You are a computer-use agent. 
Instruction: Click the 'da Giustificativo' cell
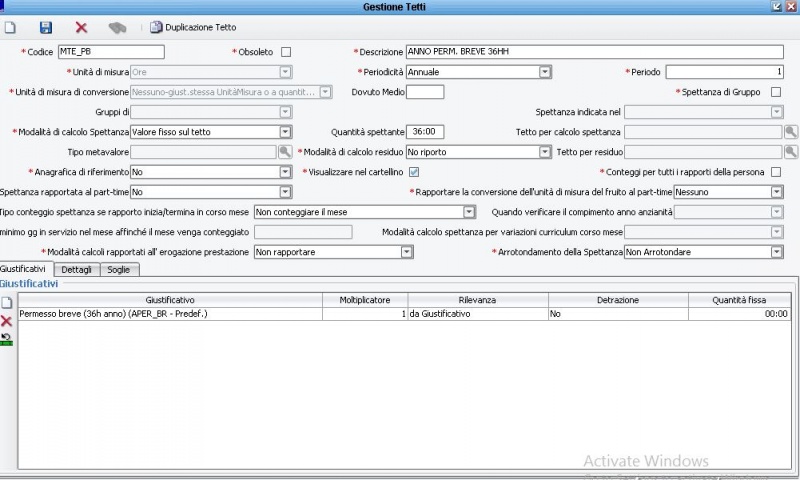click(478, 314)
